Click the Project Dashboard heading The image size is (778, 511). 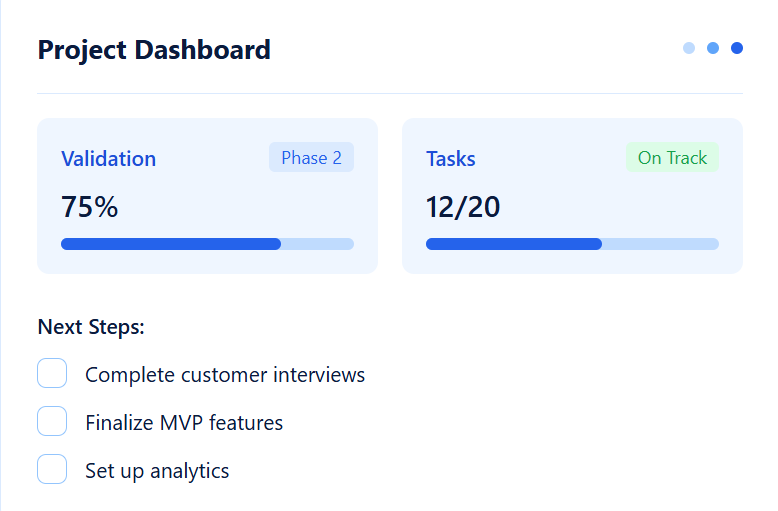(x=154, y=49)
